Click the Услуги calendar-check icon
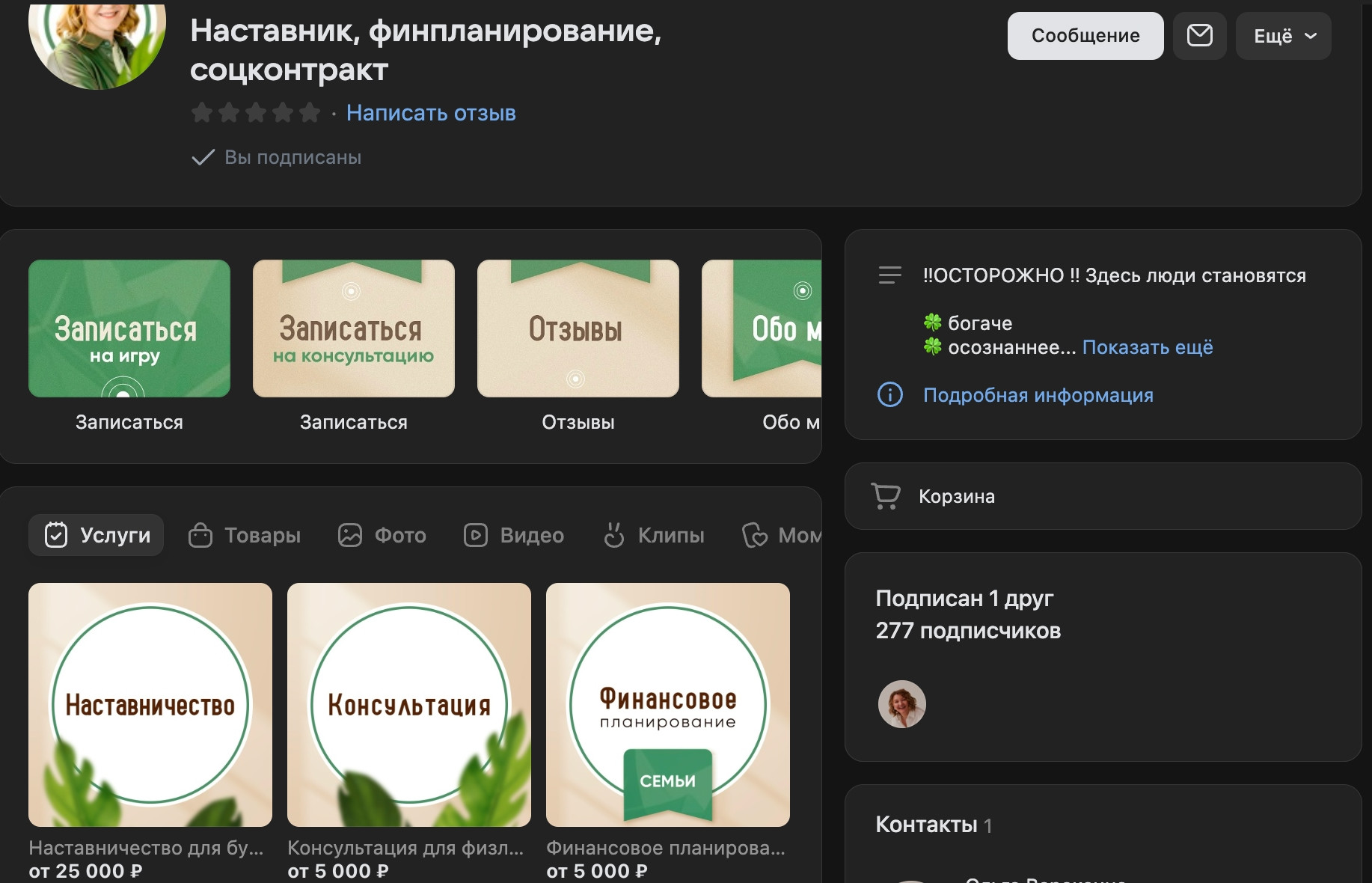 pos(56,535)
